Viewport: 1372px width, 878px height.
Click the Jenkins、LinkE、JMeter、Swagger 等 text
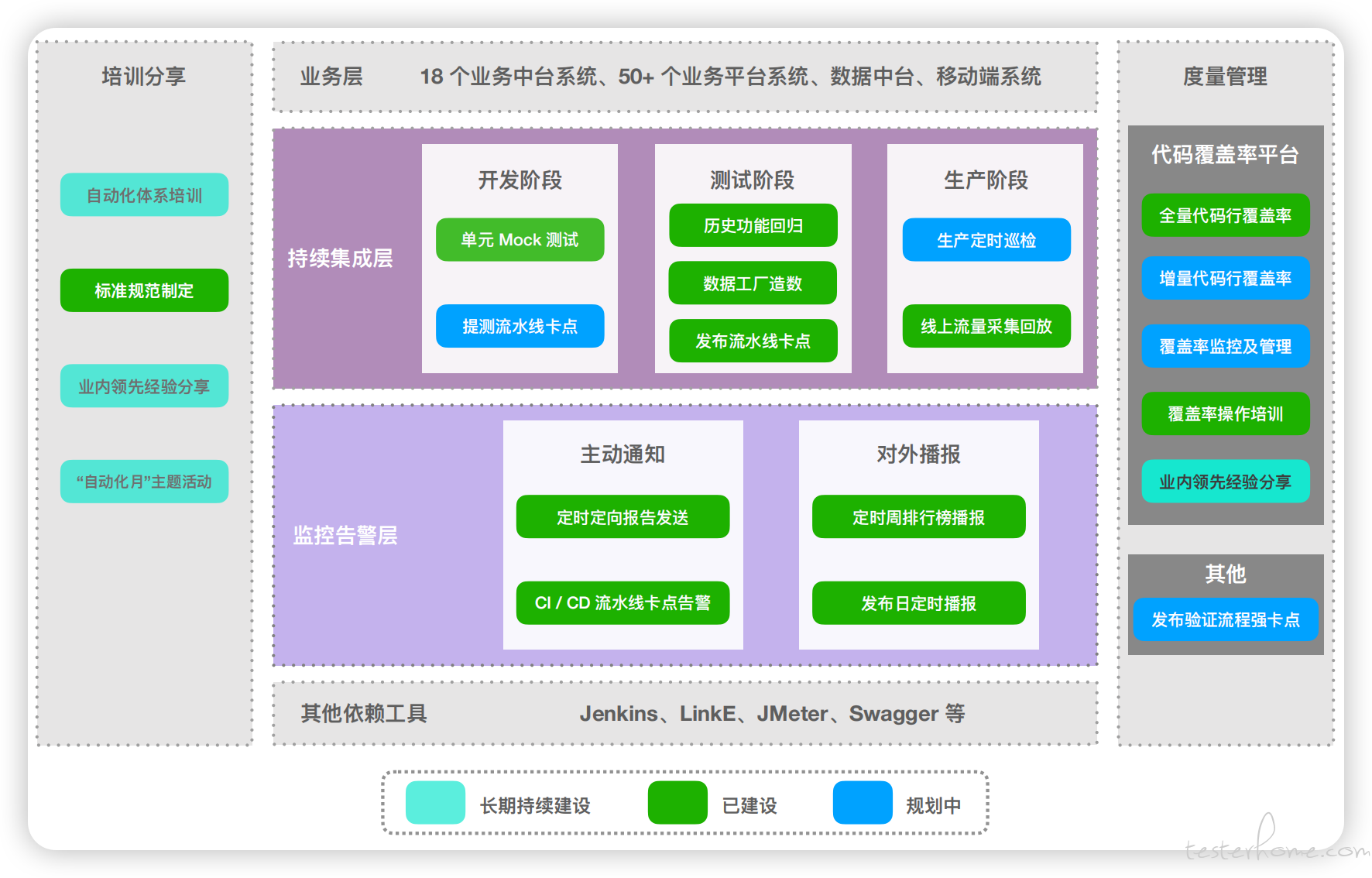[773, 713]
